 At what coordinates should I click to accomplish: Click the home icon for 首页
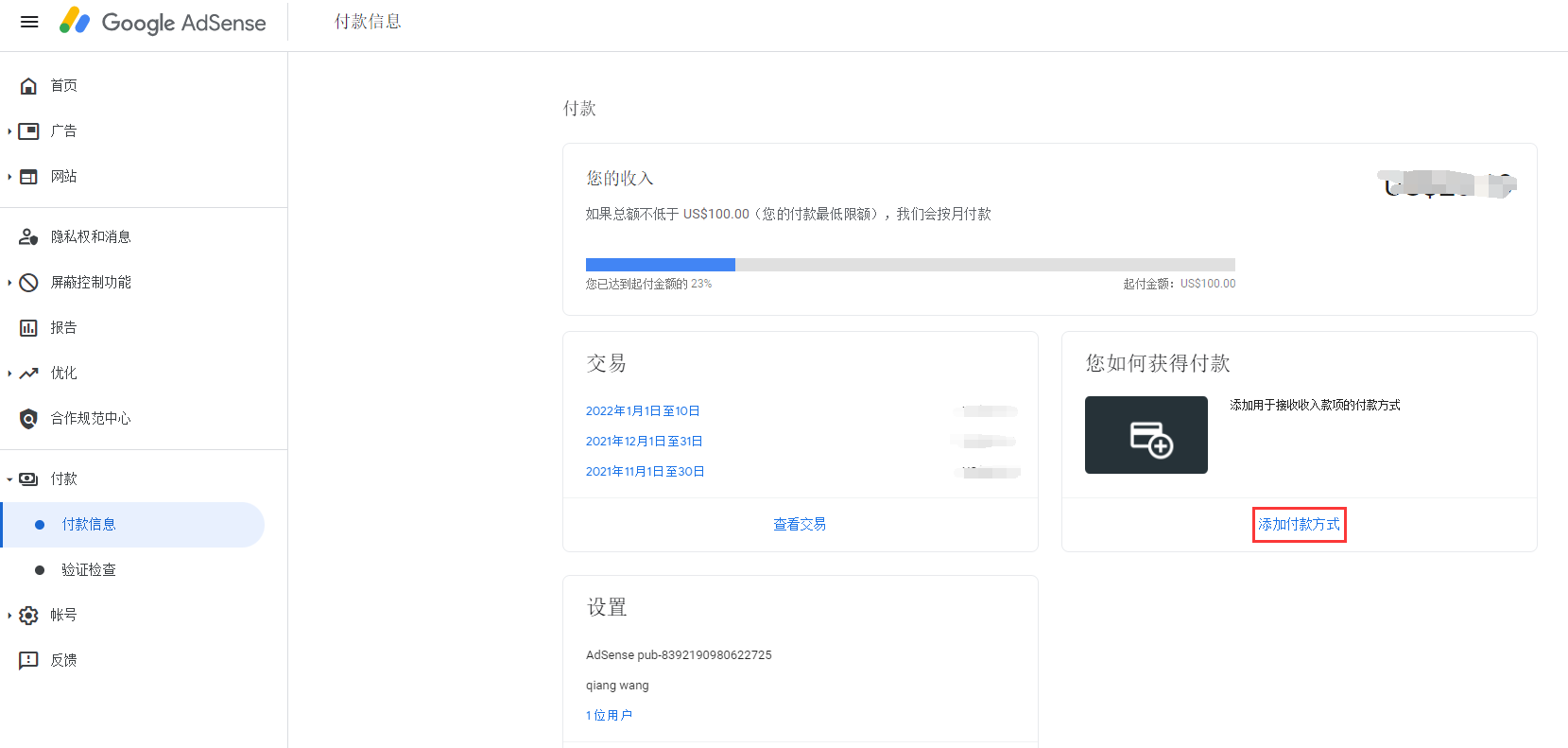coord(29,86)
